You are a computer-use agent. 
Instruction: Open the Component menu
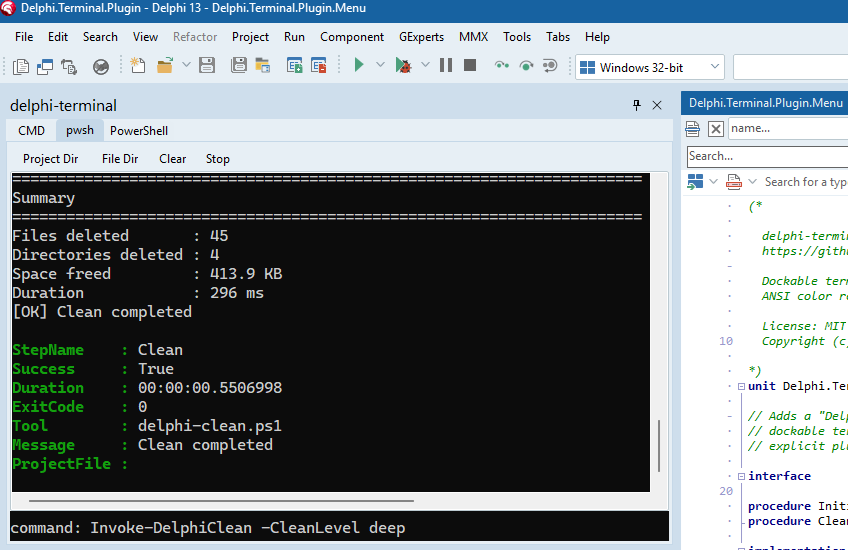pos(352,37)
